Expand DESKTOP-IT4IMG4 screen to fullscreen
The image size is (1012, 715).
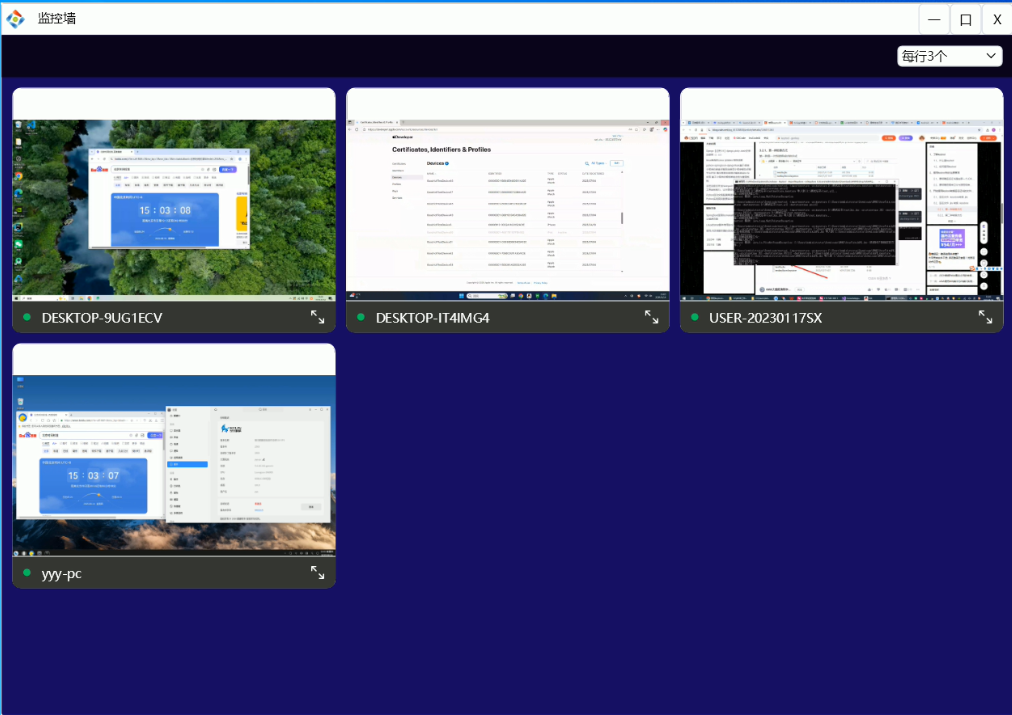click(x=651, y=317)
